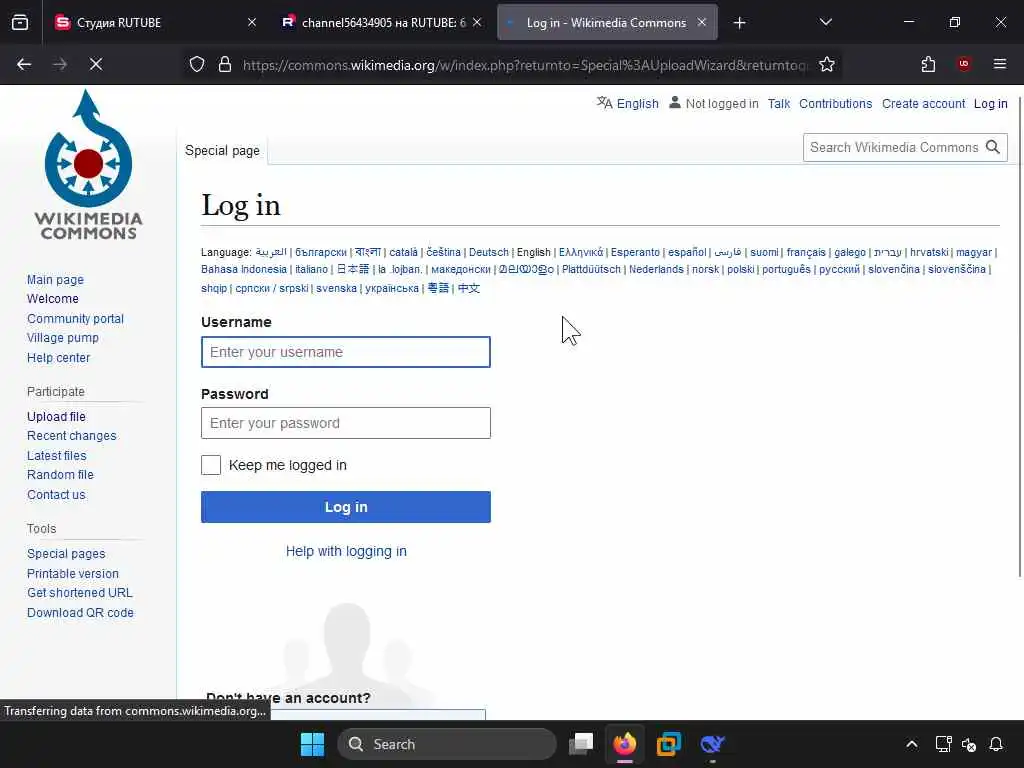Open the Windows Start menu
Screen dimensions: 1024x768
click(x=312, y=744)
